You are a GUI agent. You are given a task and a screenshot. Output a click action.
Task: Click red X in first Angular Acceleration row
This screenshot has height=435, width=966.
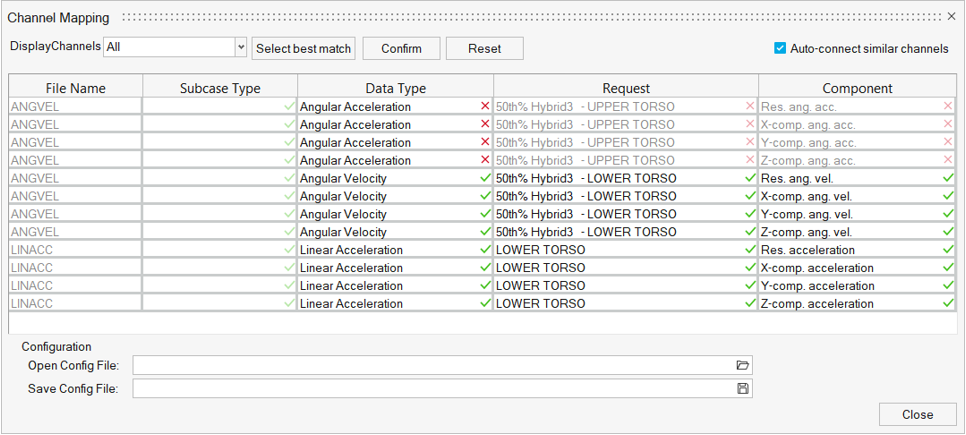tap(485, 107)
